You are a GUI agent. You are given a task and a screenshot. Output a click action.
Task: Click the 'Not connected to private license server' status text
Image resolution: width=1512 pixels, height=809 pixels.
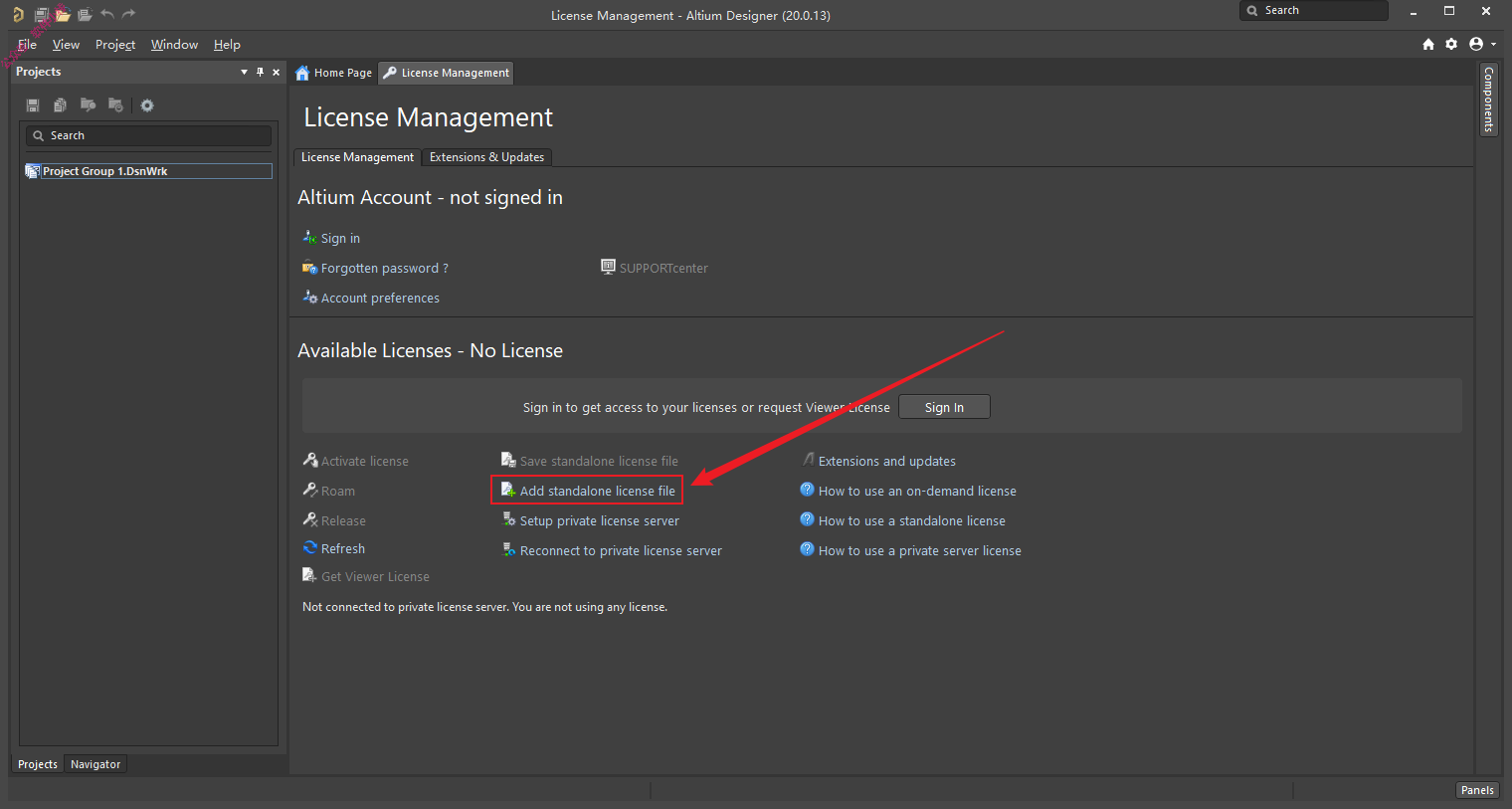coord(484,607)
